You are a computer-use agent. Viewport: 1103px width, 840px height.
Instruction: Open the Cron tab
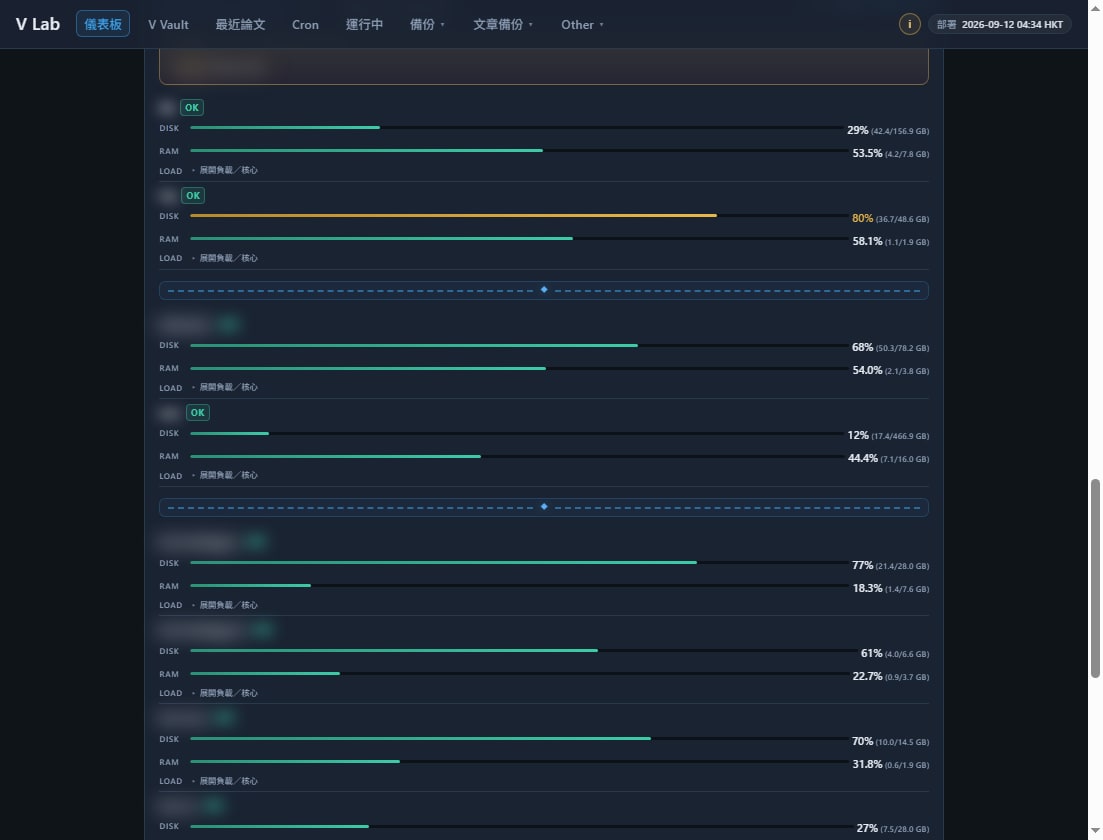[x=305, y=24]
